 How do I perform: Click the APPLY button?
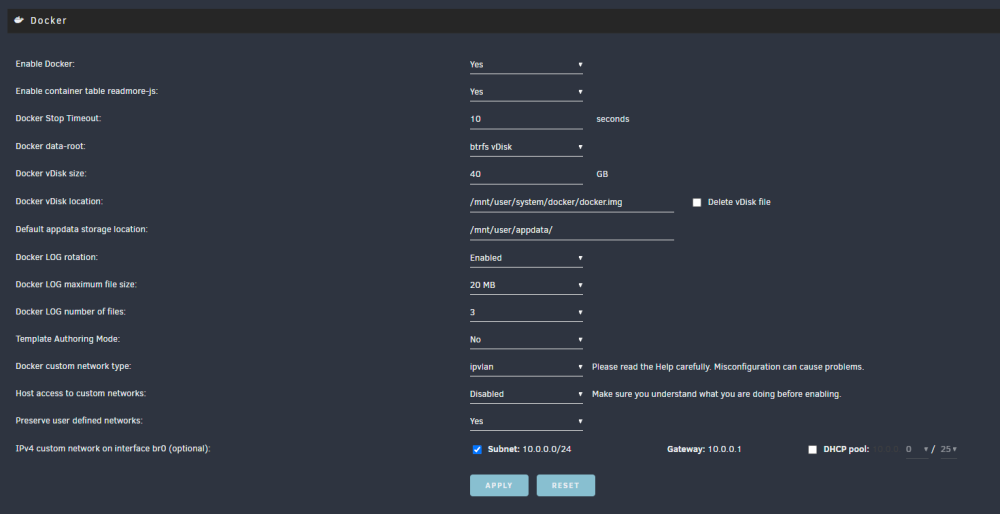coord(499,485)
